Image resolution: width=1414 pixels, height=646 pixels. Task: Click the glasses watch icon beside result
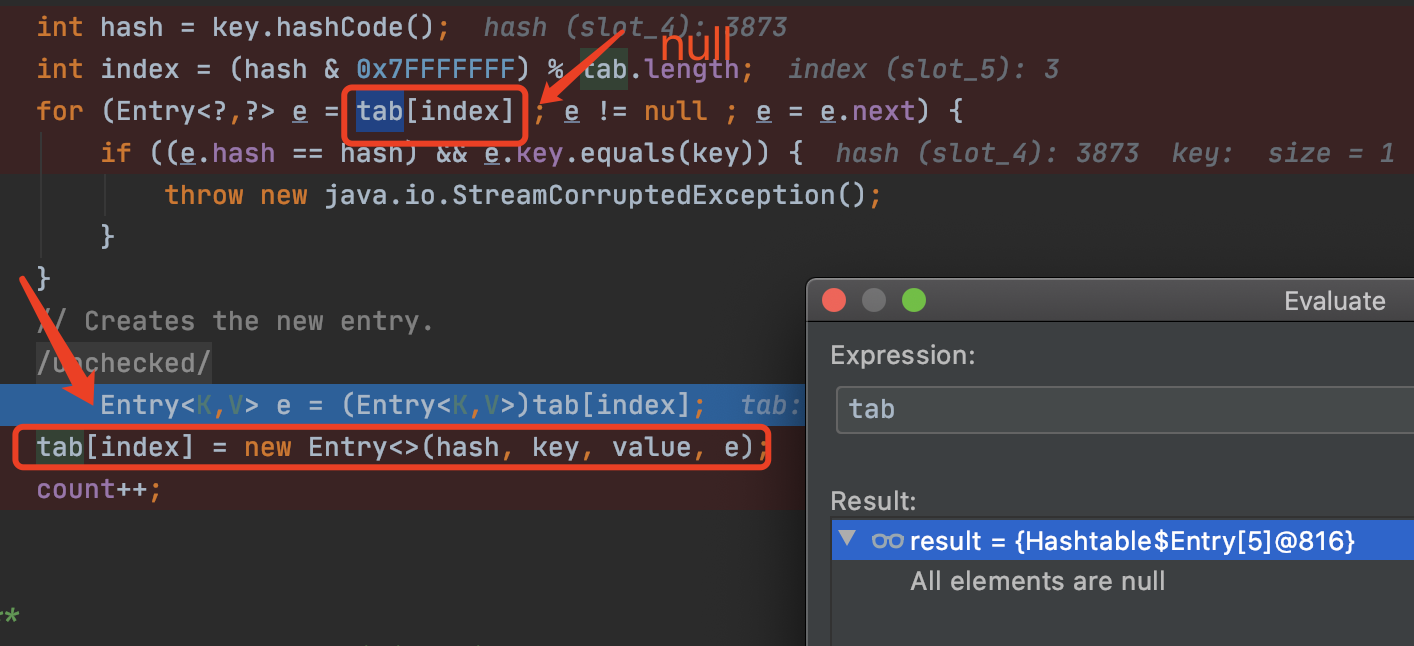(887, 541)
